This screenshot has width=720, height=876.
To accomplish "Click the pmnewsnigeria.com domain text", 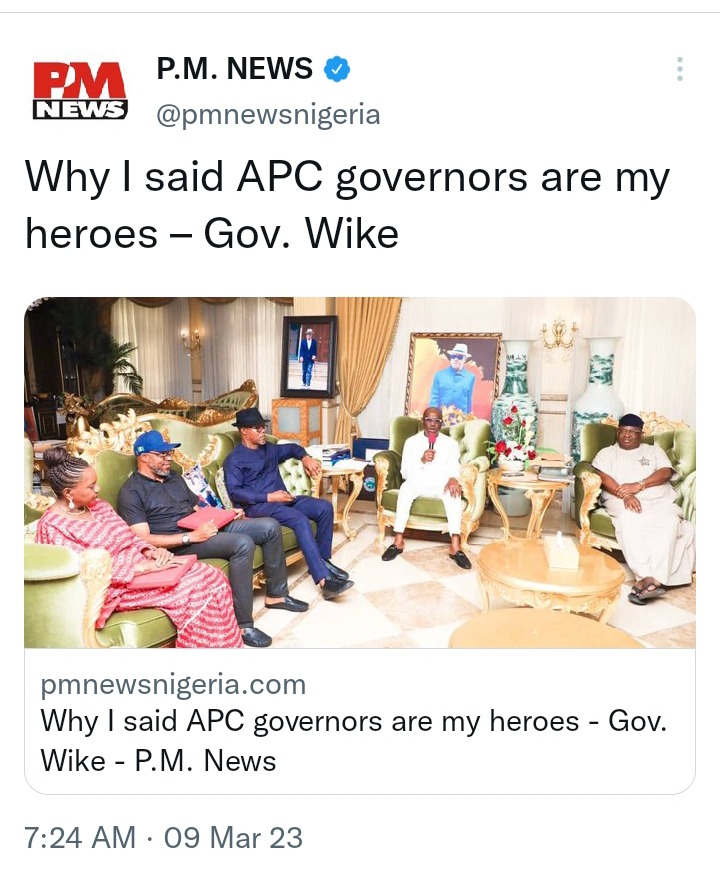I will click(x=173, y=685).
